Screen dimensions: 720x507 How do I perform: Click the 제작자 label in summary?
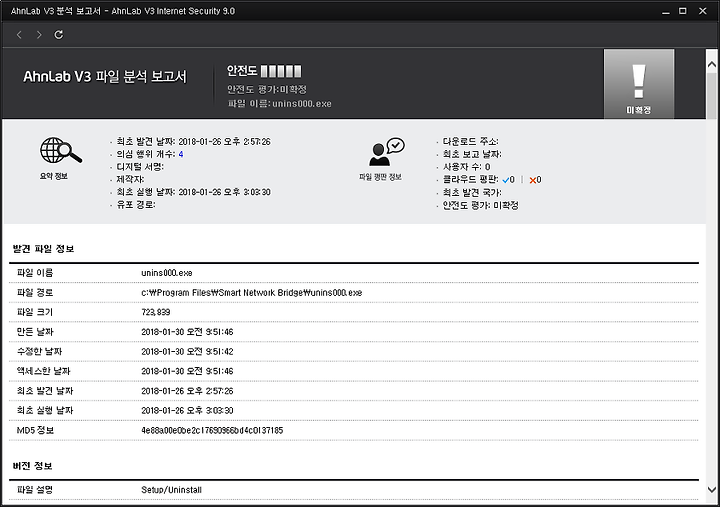[130, 179]
